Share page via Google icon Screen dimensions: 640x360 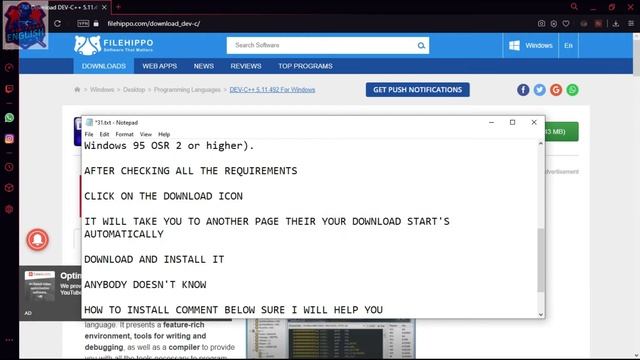[556, 90]
